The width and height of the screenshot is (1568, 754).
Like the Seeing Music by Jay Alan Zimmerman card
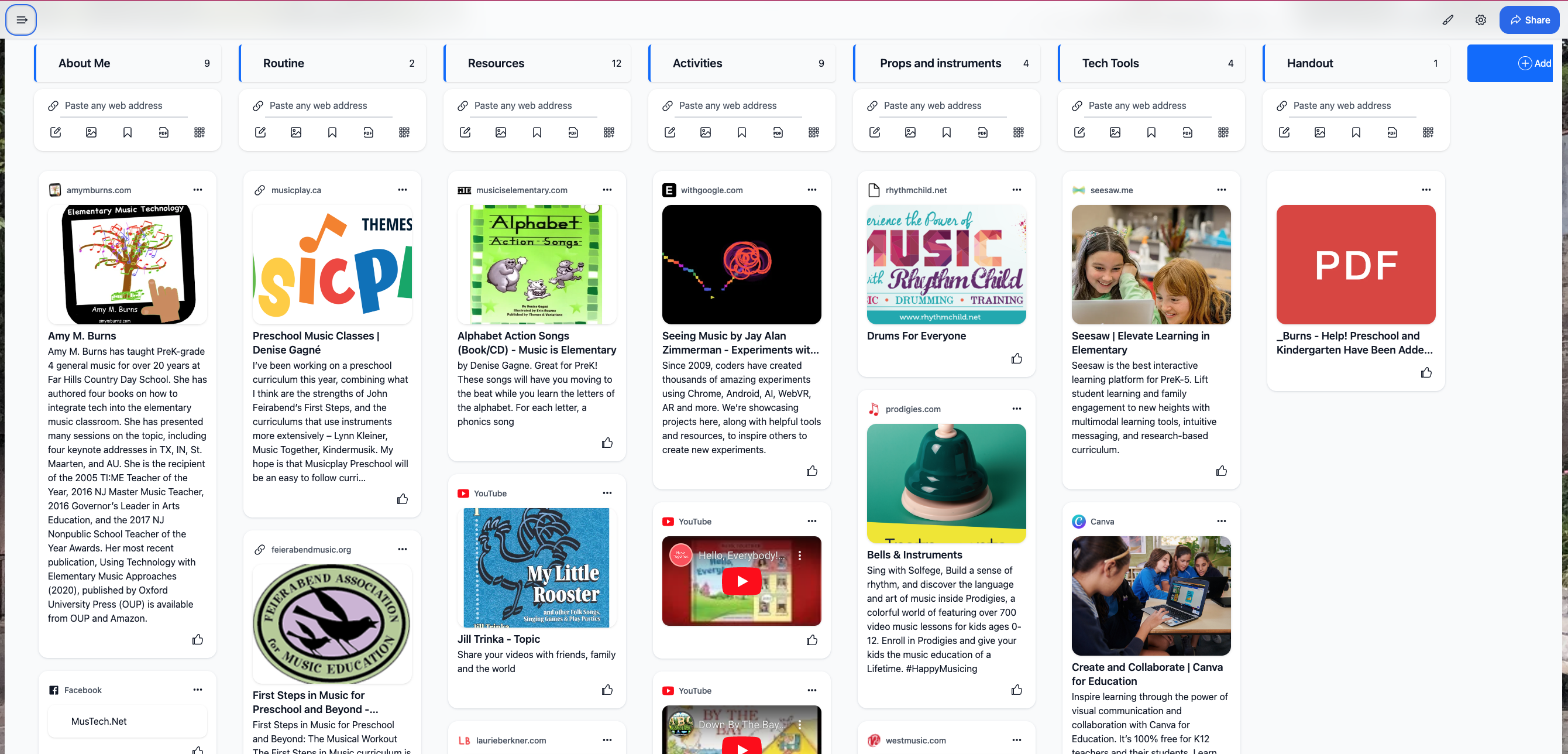point(812,471)
